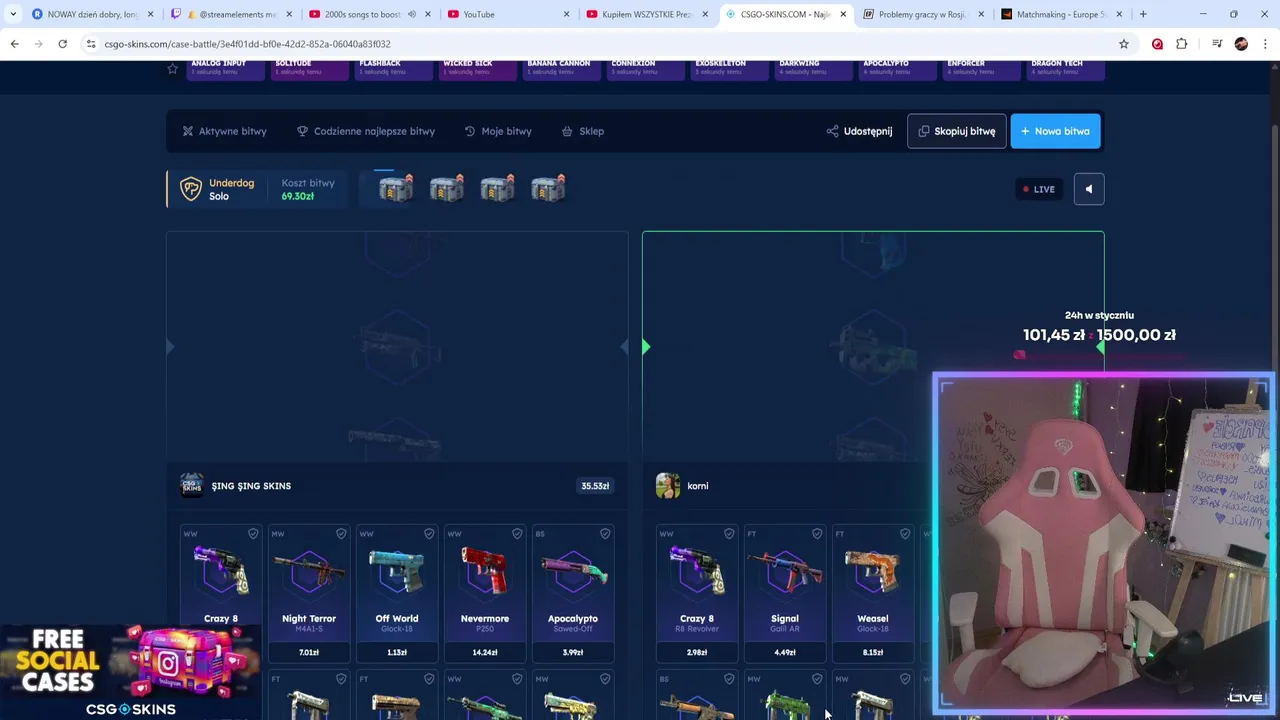
Task: Click Skopiuj bitwę button
Action: pos(957,131)
